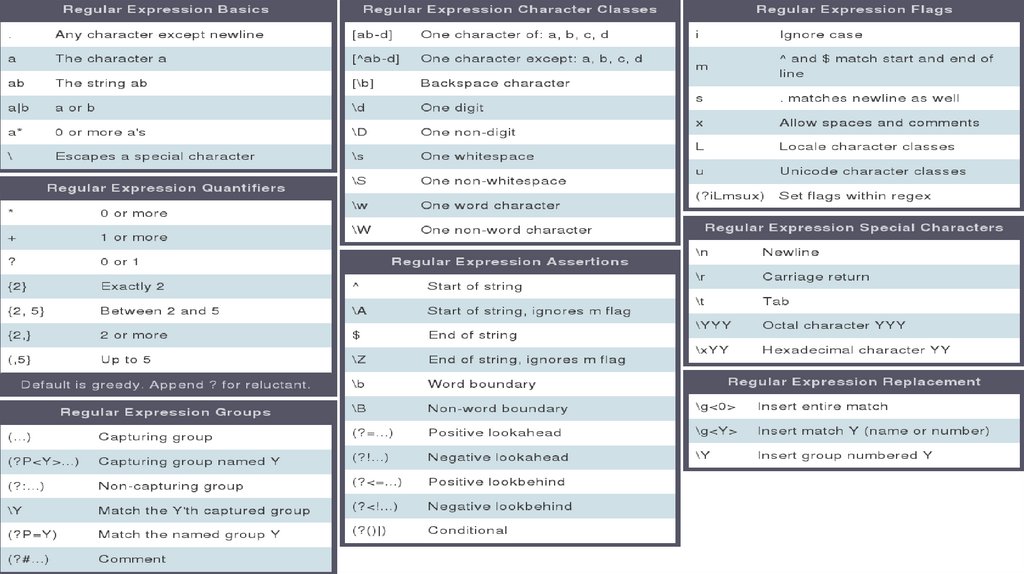Click the Regular Expression Replacement header
Screen dimensions: 1024x574
(853, 382)
